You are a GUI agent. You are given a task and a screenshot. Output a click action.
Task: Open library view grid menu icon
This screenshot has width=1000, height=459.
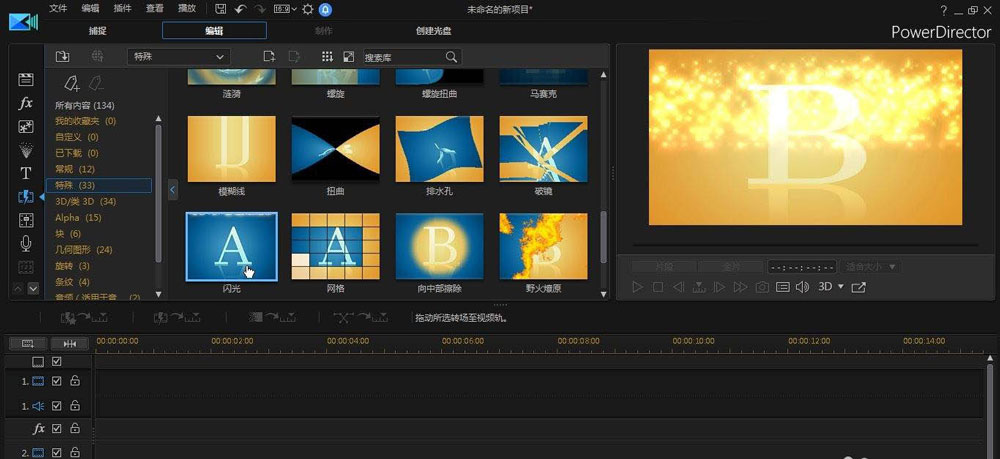[x=327, y=56]
